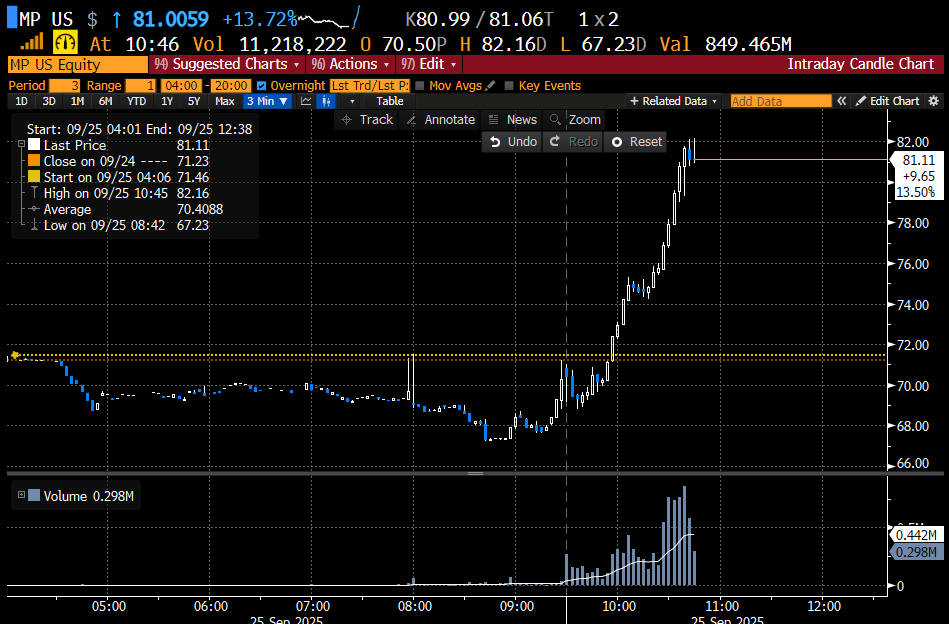Reset the chart view
Viewport: 949px width, 624px height.
[x=637, y=142]
